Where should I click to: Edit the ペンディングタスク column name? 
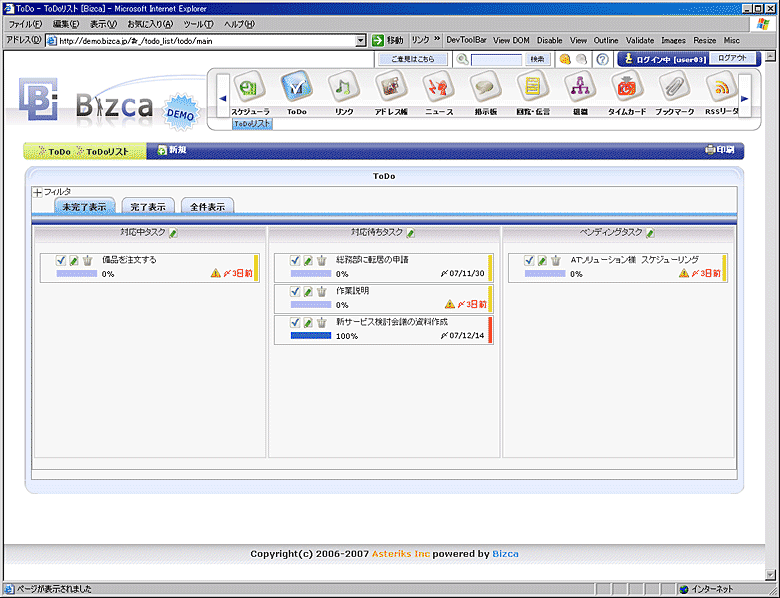click(x=650, y=233)
